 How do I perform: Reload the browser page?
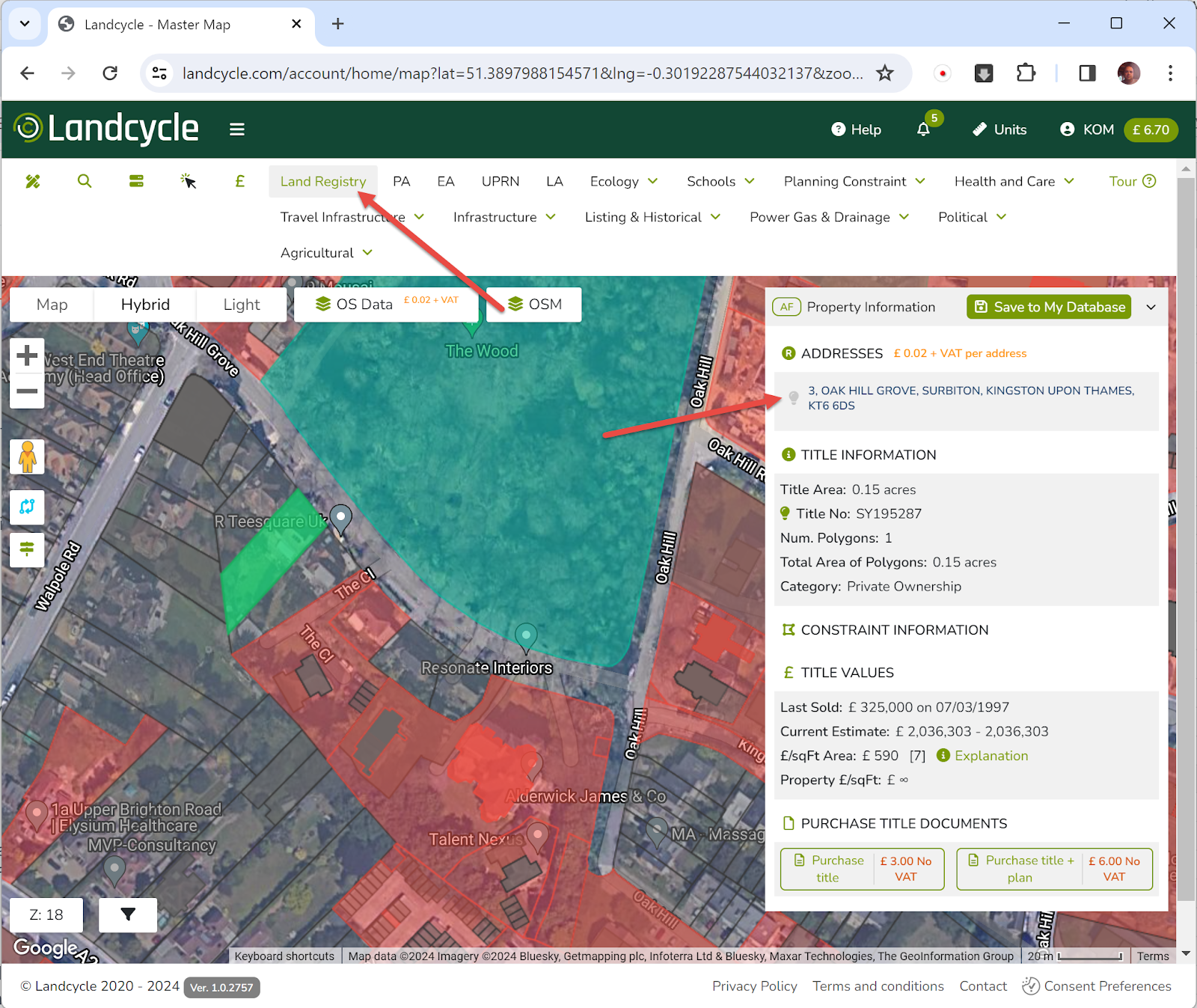110,73
